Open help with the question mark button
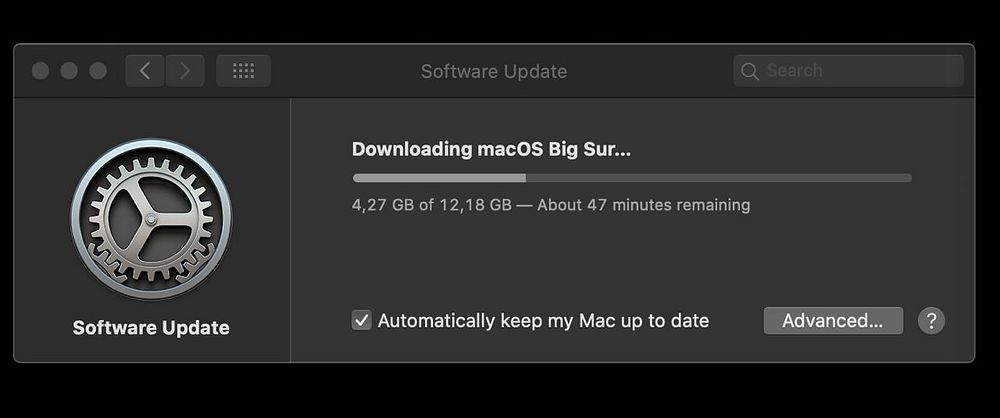The image size is (1000, 418). tap(931, 320)
